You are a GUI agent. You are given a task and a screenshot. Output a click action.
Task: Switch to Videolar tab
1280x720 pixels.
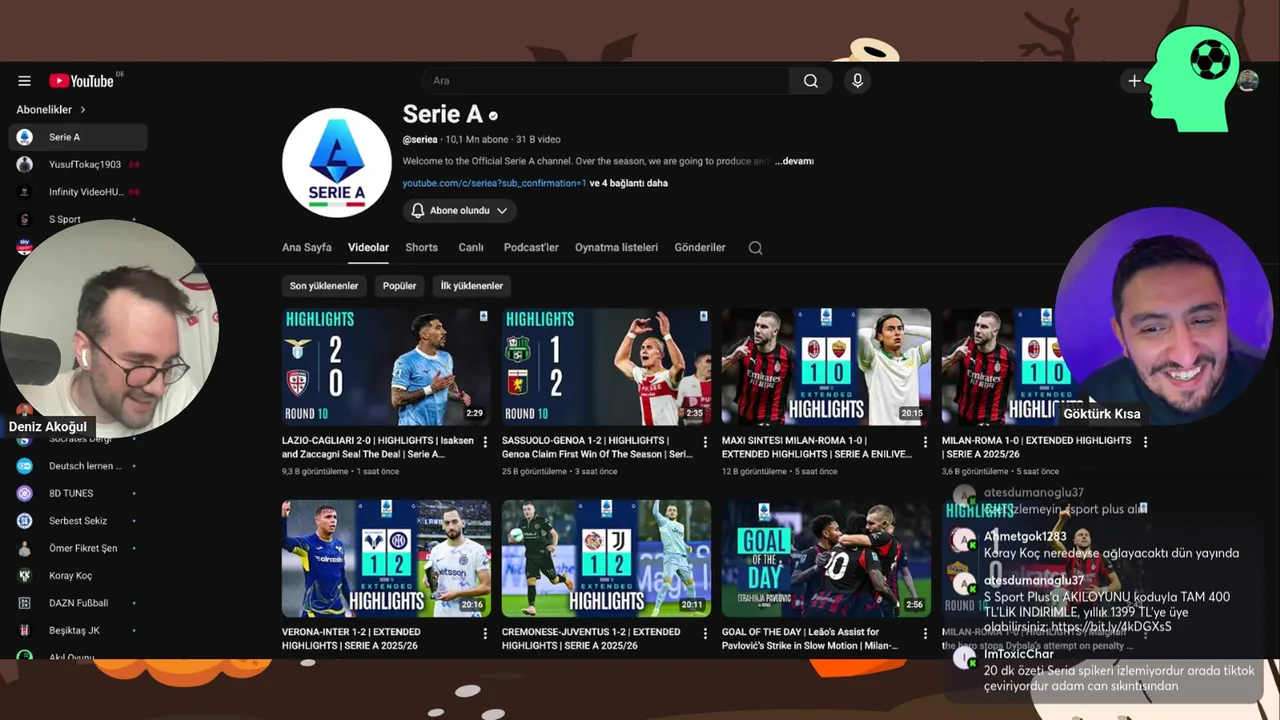point(368,248)
